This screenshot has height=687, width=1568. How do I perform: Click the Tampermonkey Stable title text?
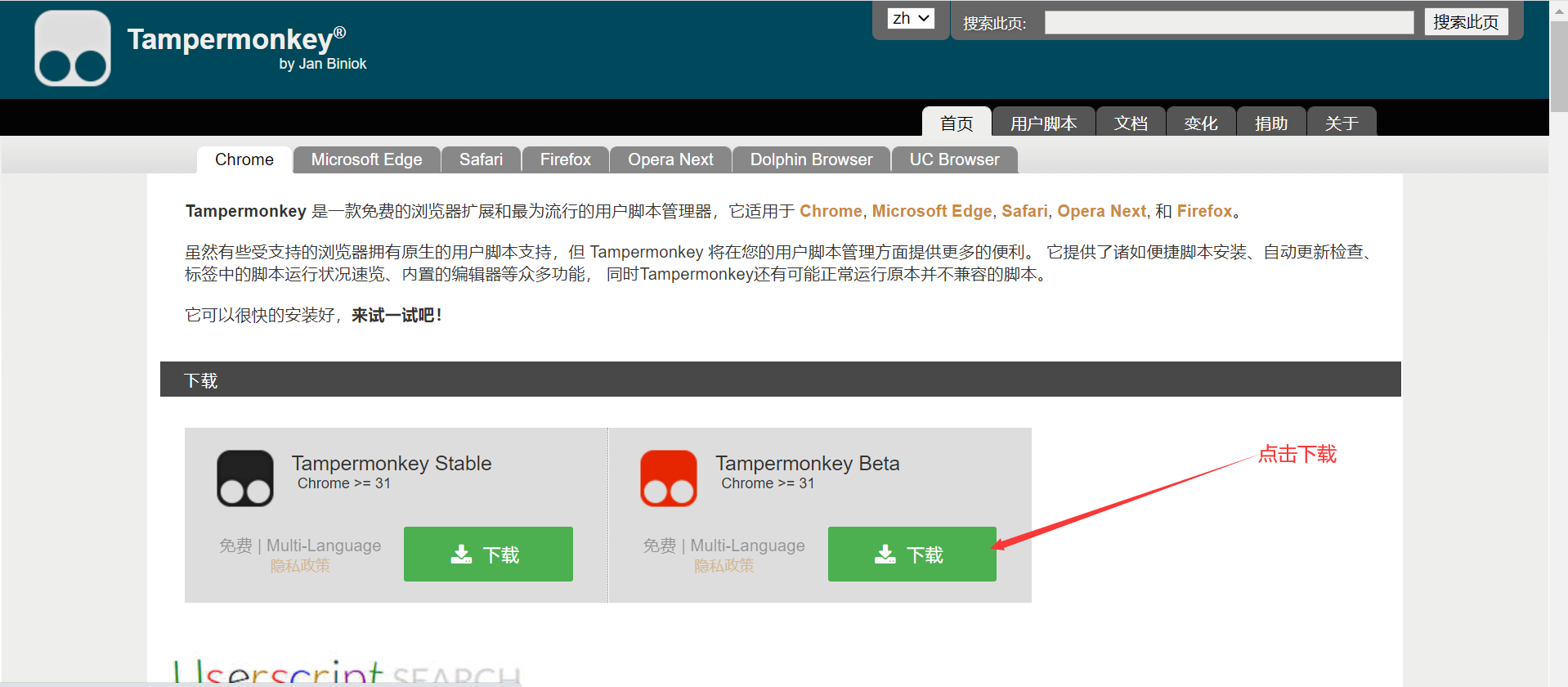tap(392, 463)
